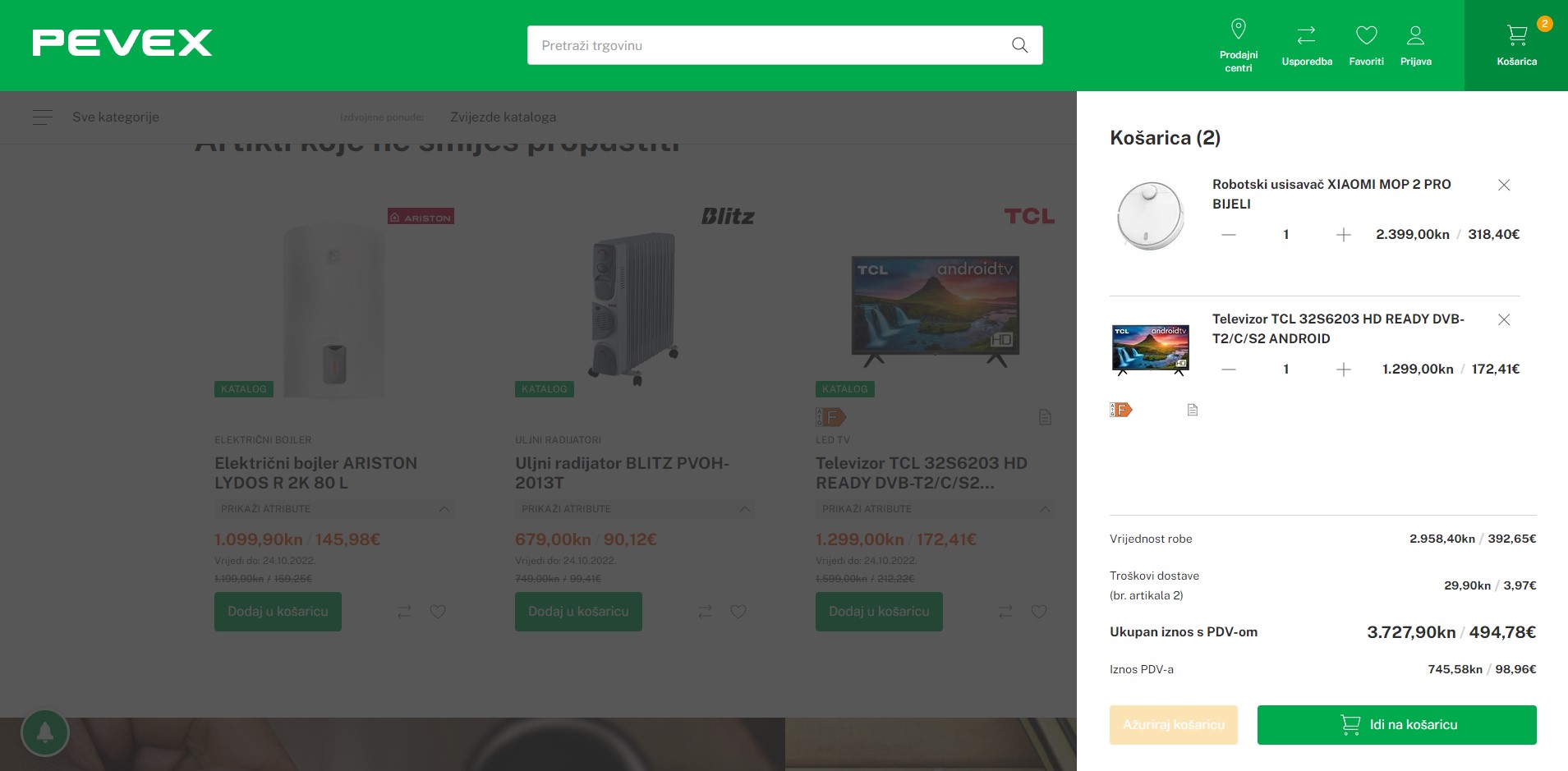Open the Favoriti wishlist
The height and width of the screenshot is (771, 1568).
pos(1366,45)
